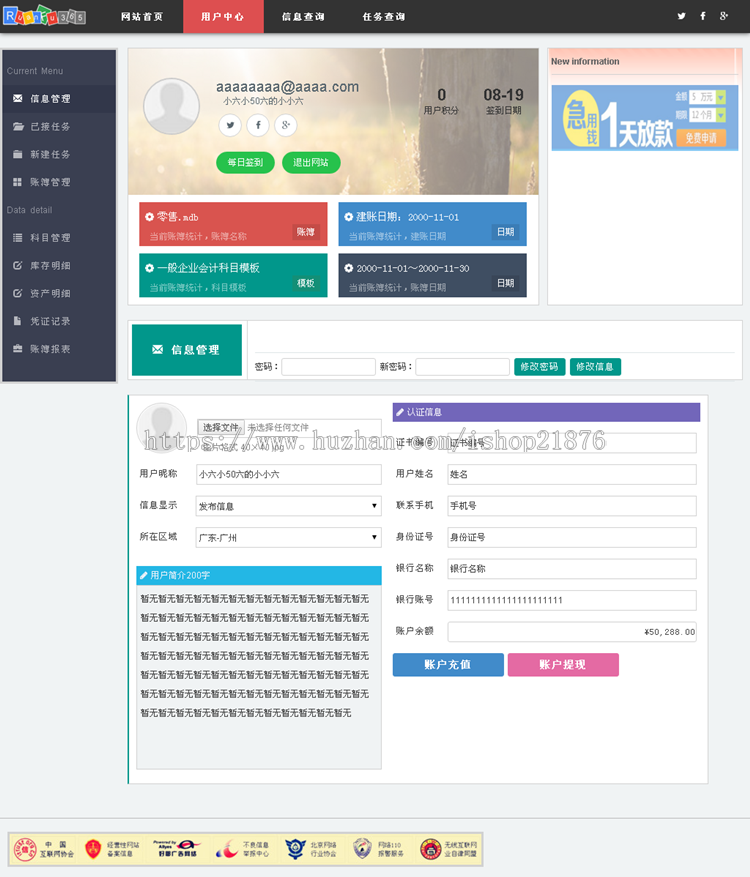Screen dimensions: 750x877
Task: Open 已接任务 folder icon in sidebar
Action: coord(18,127)
